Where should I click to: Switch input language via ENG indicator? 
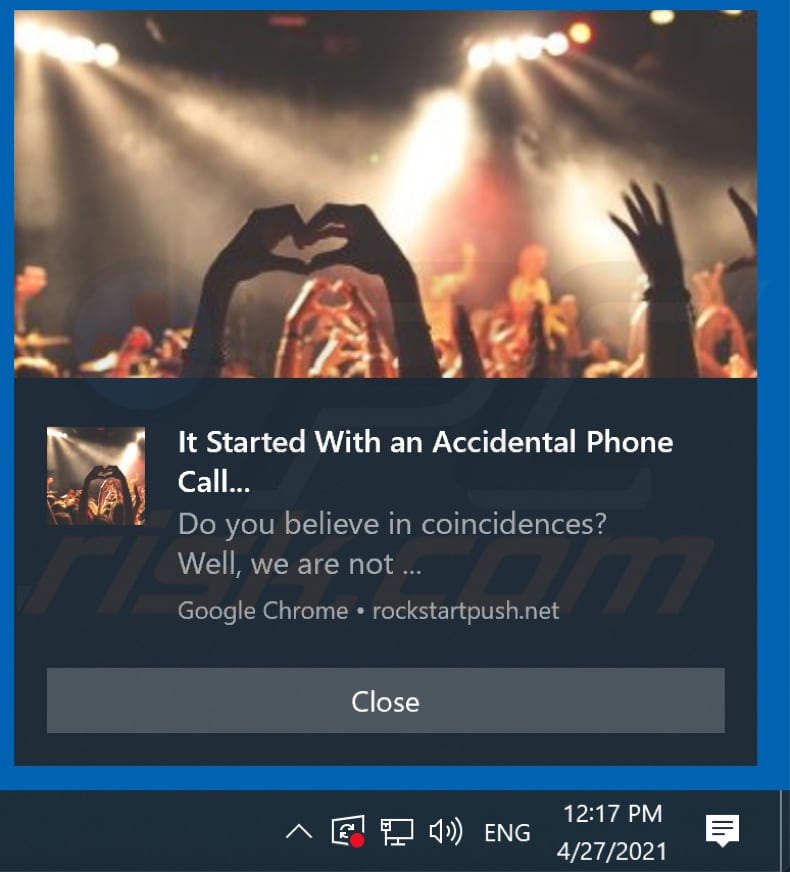[507, 833]
